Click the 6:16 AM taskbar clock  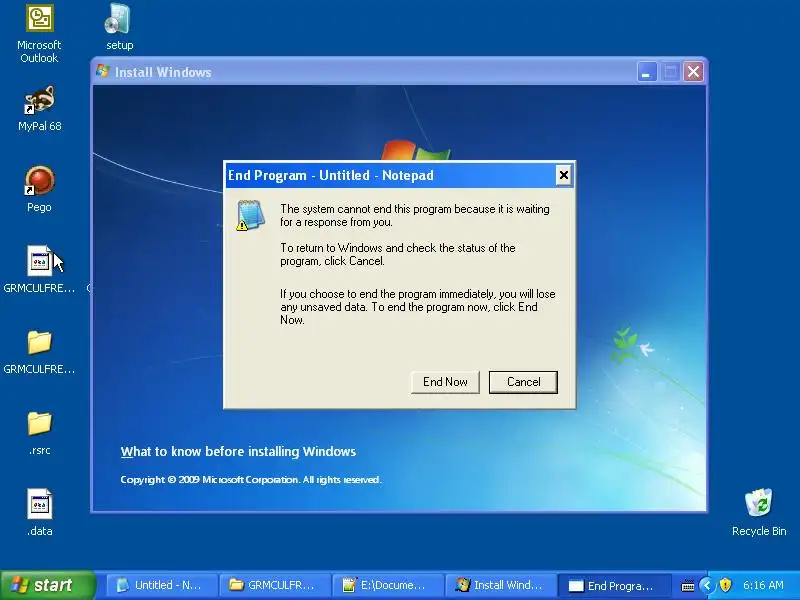tap(763, 585)
